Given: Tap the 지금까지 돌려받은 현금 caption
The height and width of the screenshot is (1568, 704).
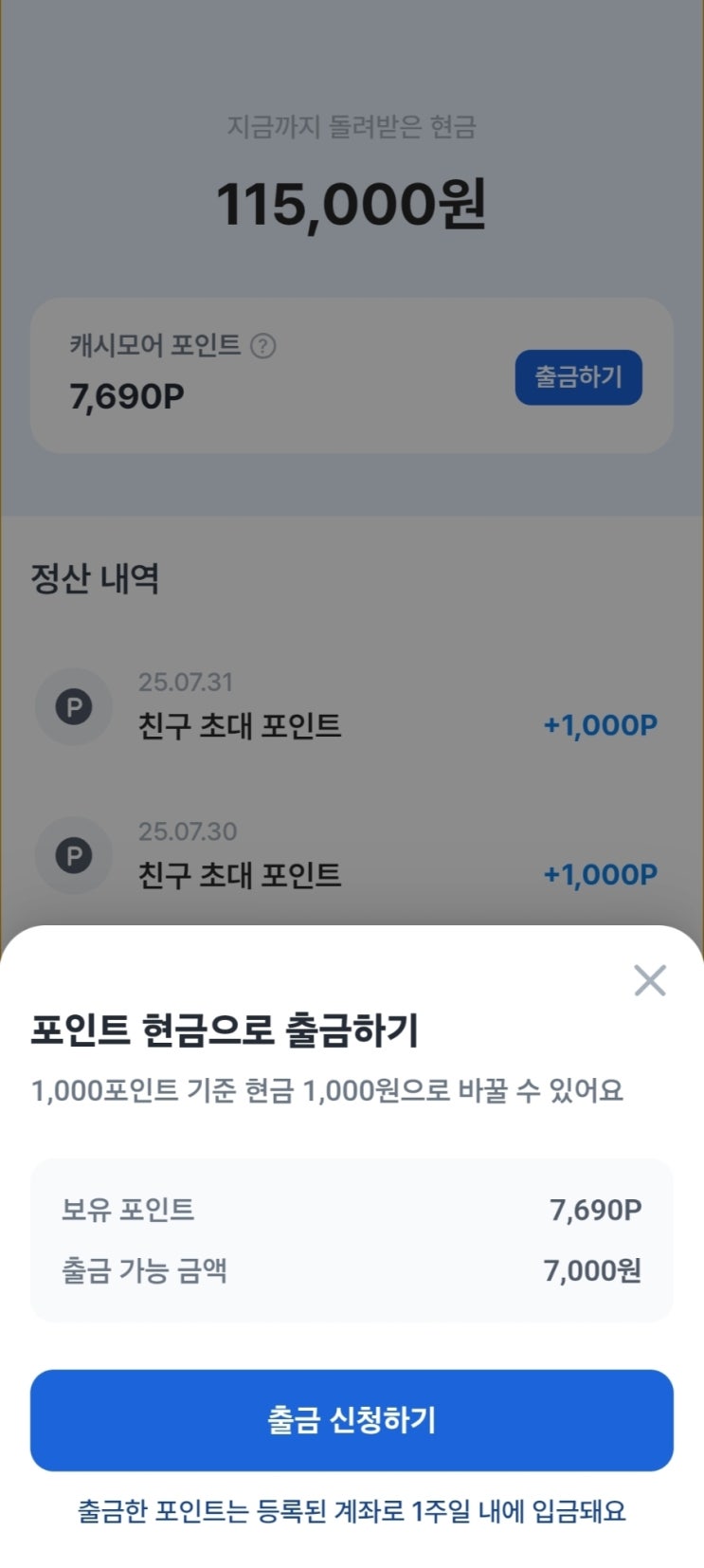Looking at the screenshot, I should point(352,126).
